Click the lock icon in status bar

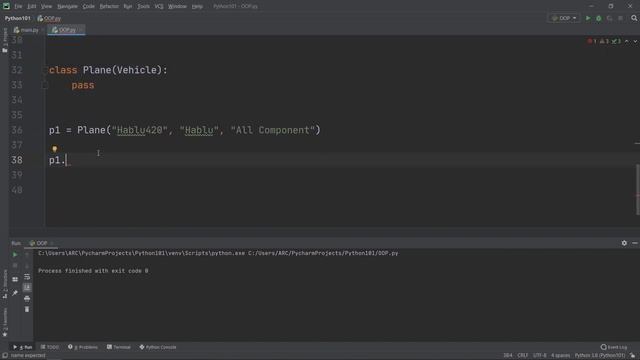(632, 356)
